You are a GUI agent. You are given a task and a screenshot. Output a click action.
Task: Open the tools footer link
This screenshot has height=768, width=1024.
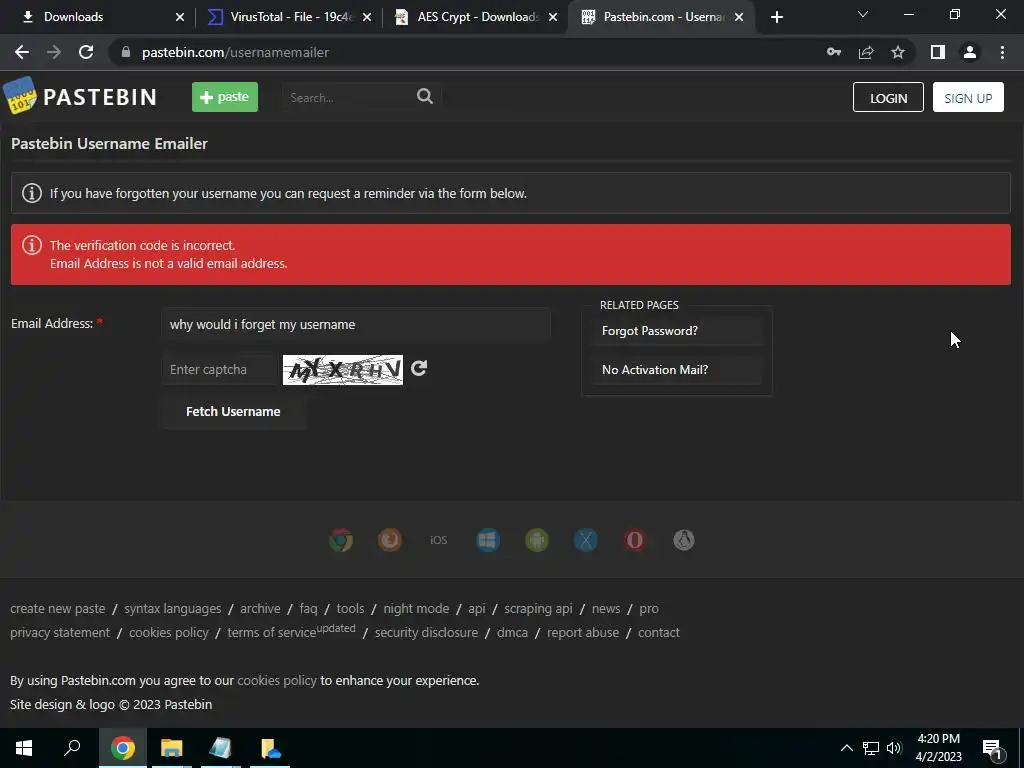point(350,609)
